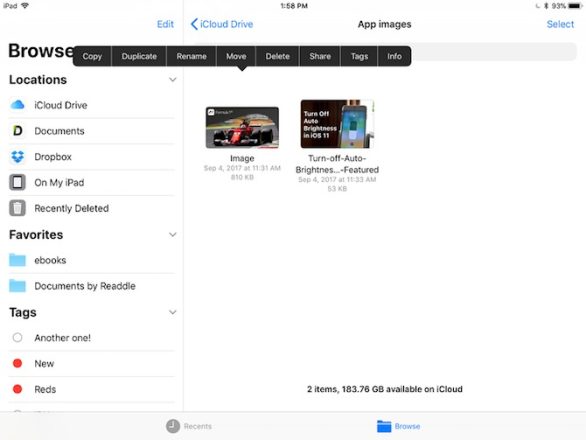Tap the Edit button in sidebar header

click(165, 24)
